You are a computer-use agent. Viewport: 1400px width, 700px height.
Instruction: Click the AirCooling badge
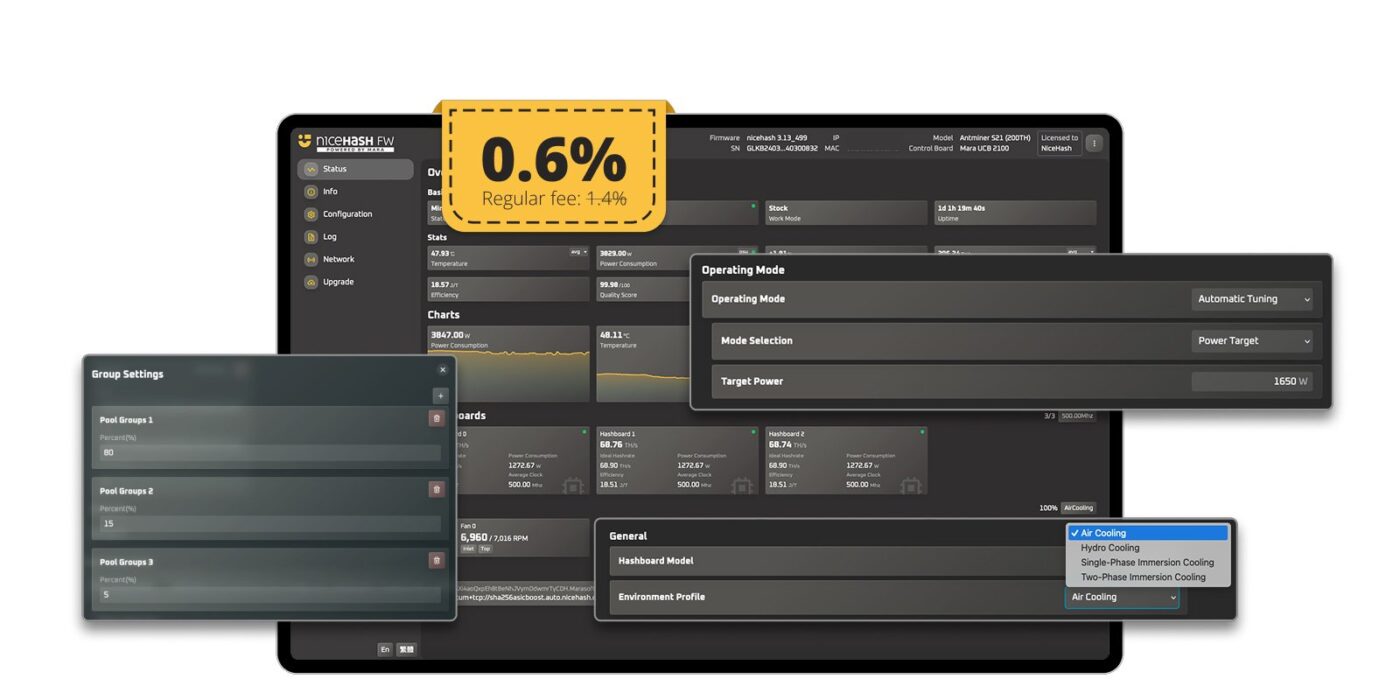point(1078,508)
